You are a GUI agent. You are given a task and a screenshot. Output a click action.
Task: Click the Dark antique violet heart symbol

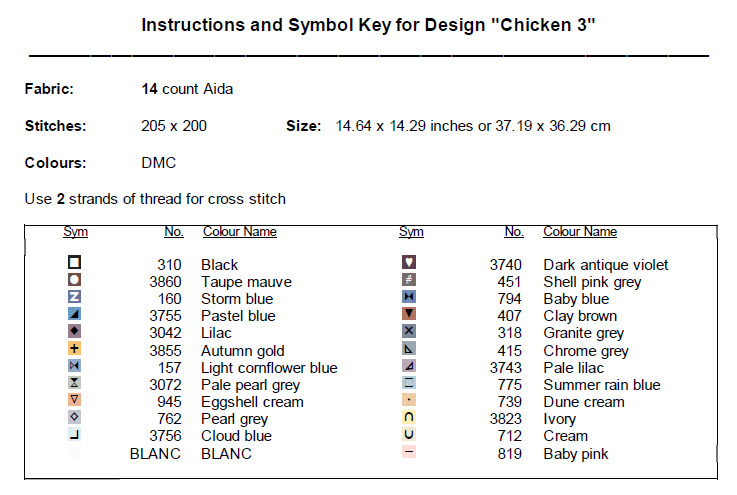coord(409,264)
